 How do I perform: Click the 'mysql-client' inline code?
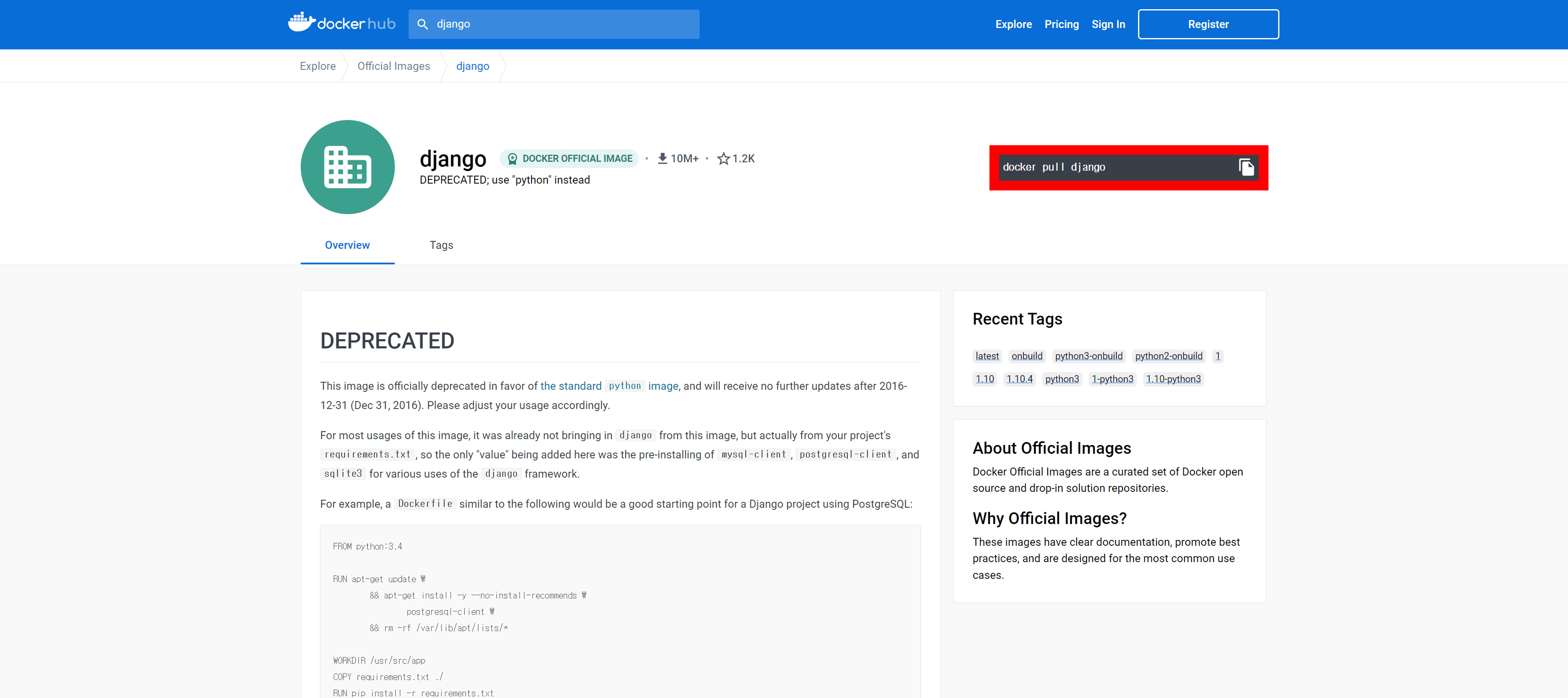pyautogui.click(x=754, y=455)
